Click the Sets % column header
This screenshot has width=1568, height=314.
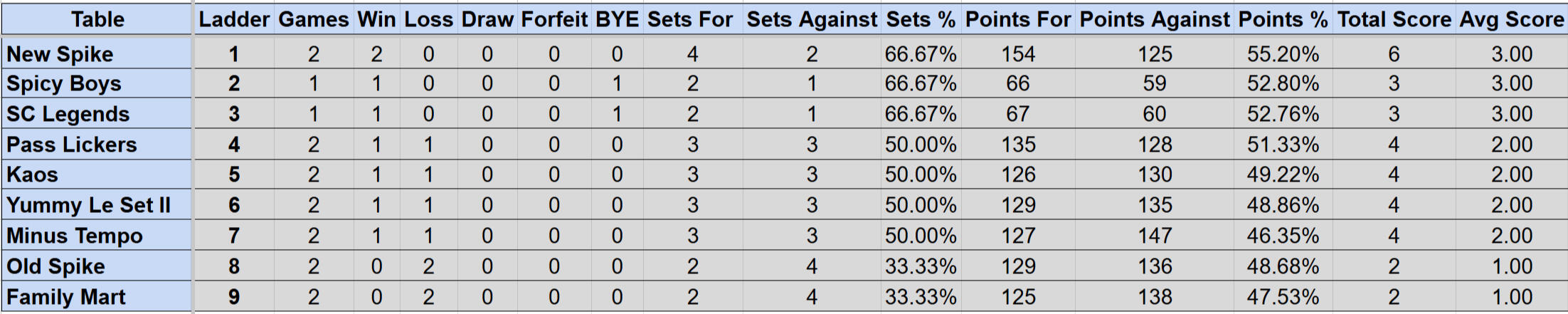[x=921, y=19]
